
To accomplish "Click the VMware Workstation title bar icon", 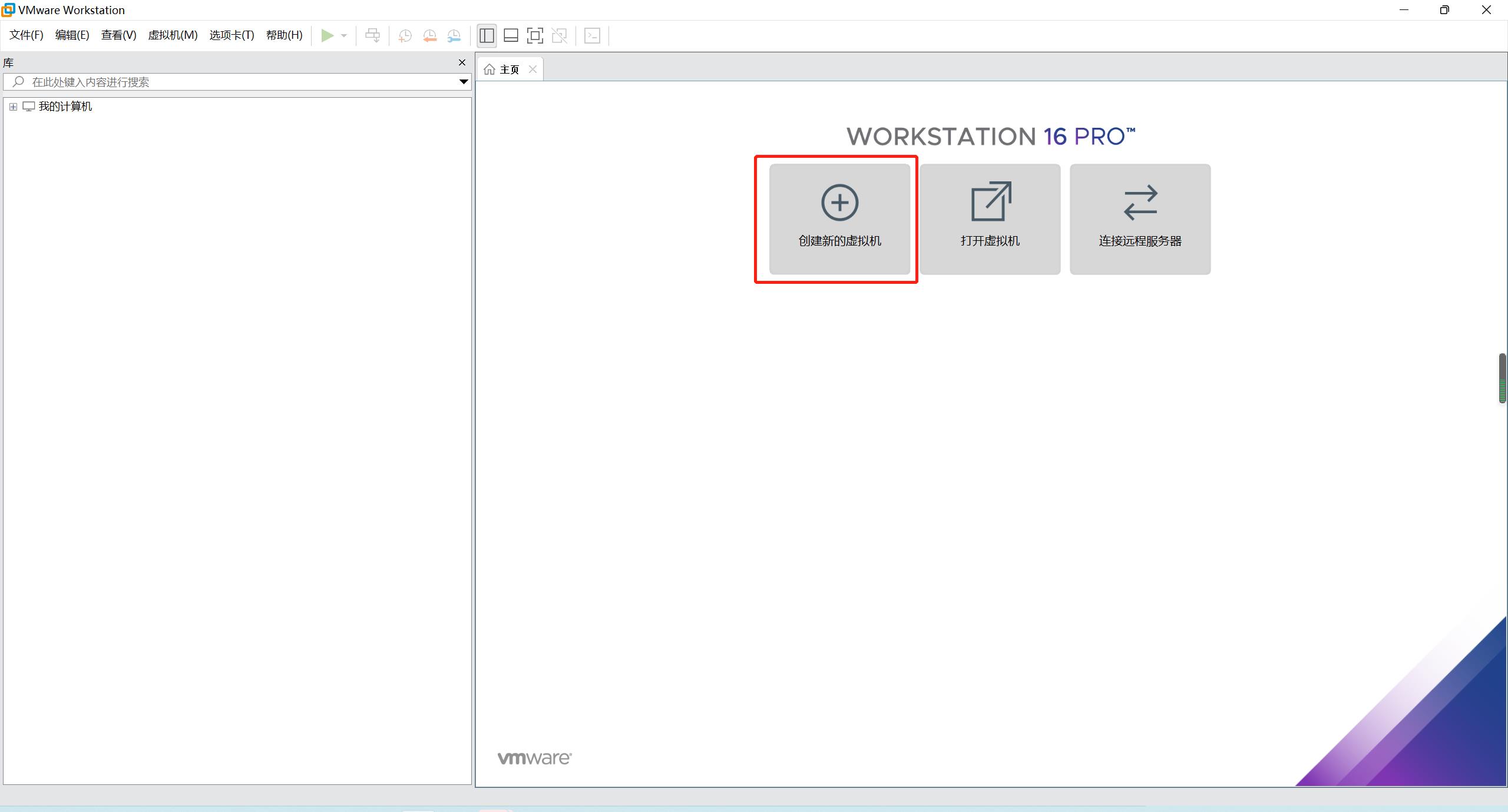I will tap(8, 9).
